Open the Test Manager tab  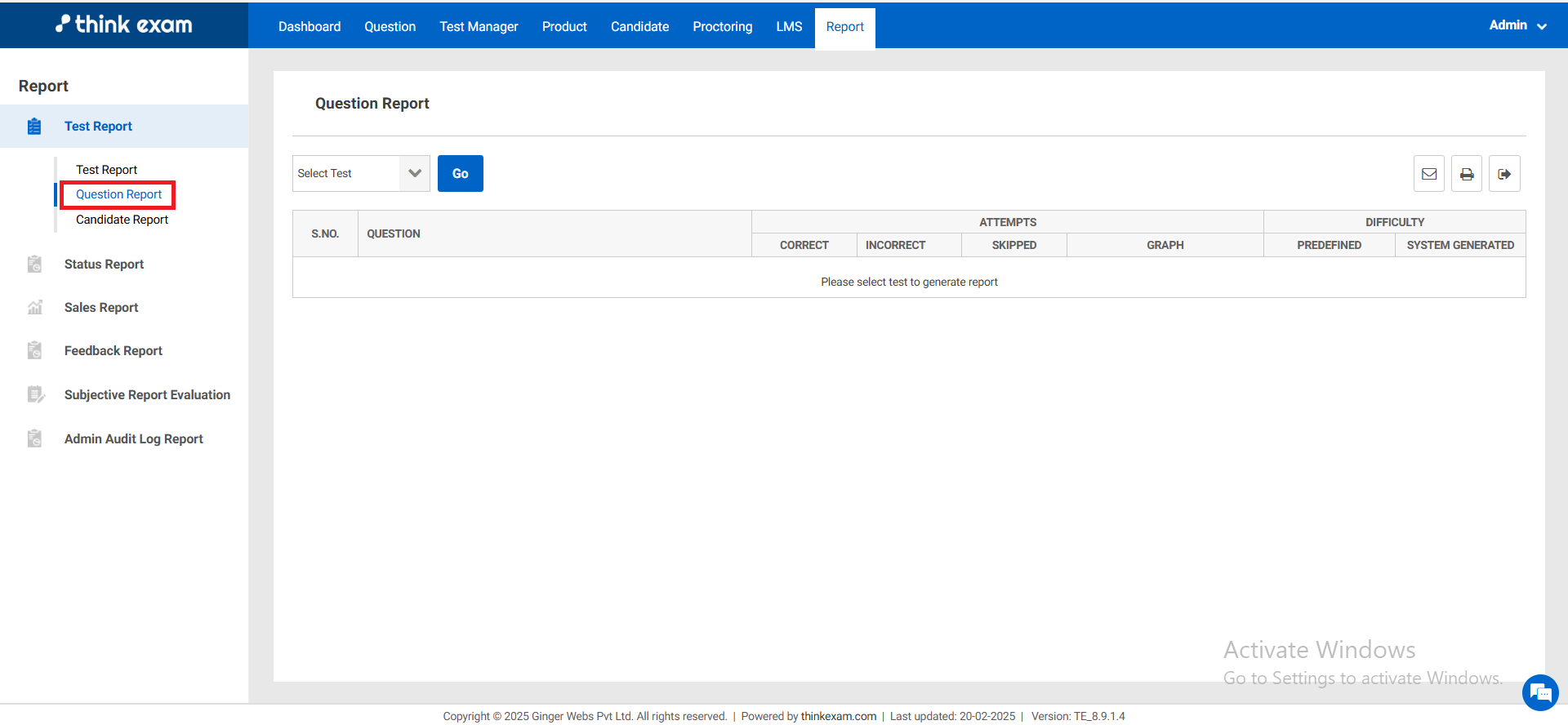point(479,27)
